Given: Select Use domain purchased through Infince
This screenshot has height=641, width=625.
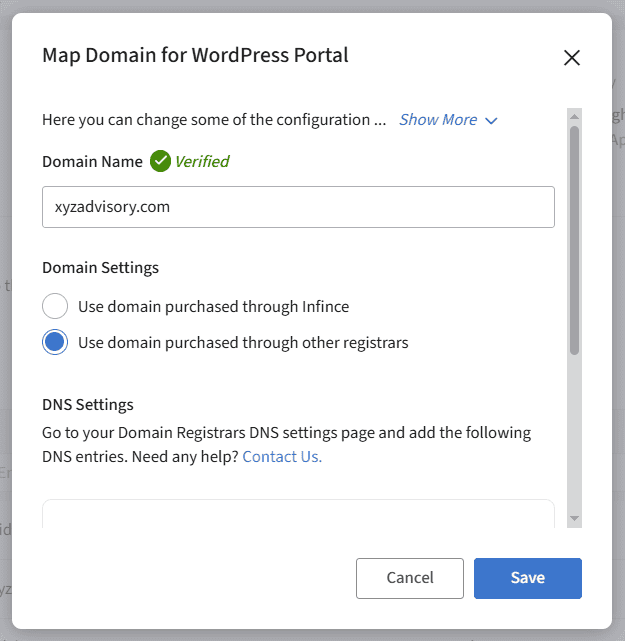Looking at the screenshot, I should click(x=55, y=306).
